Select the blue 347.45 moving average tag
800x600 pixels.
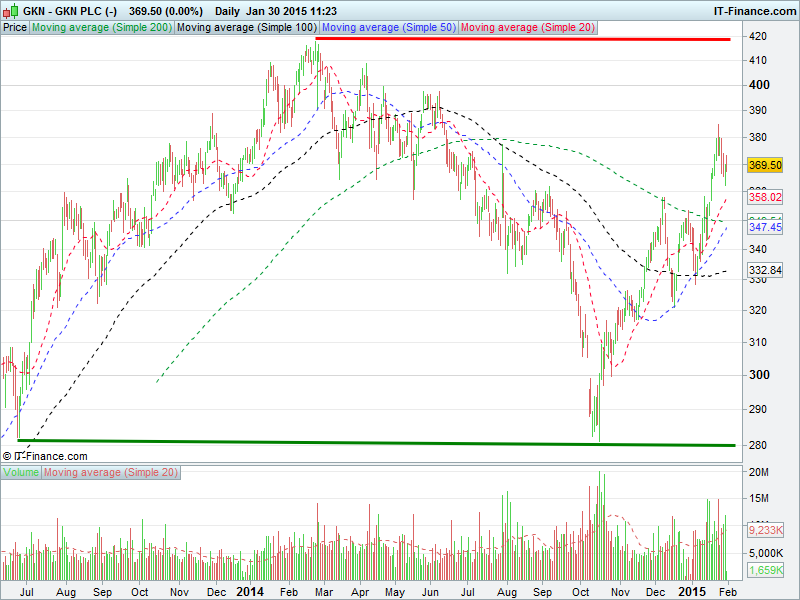point(764,228)
